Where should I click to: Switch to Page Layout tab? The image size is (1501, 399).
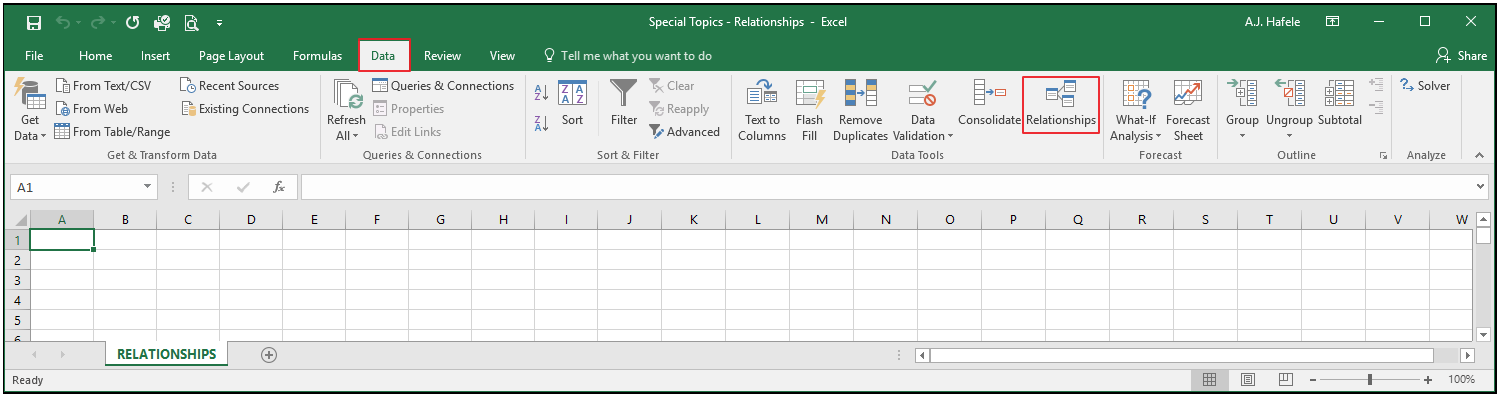pyautogui.click(x=231, y=56)
